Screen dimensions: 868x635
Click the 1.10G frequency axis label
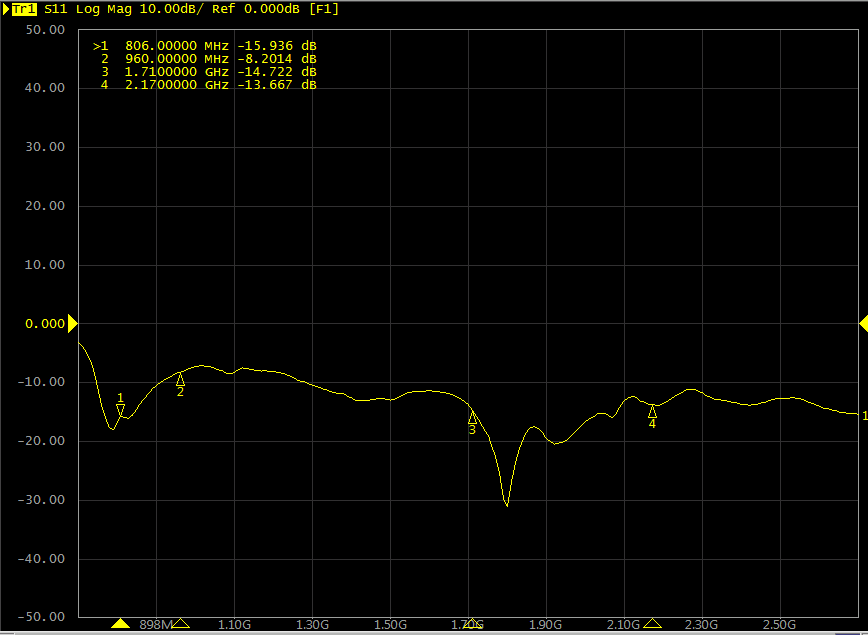[x=234, y=625]
